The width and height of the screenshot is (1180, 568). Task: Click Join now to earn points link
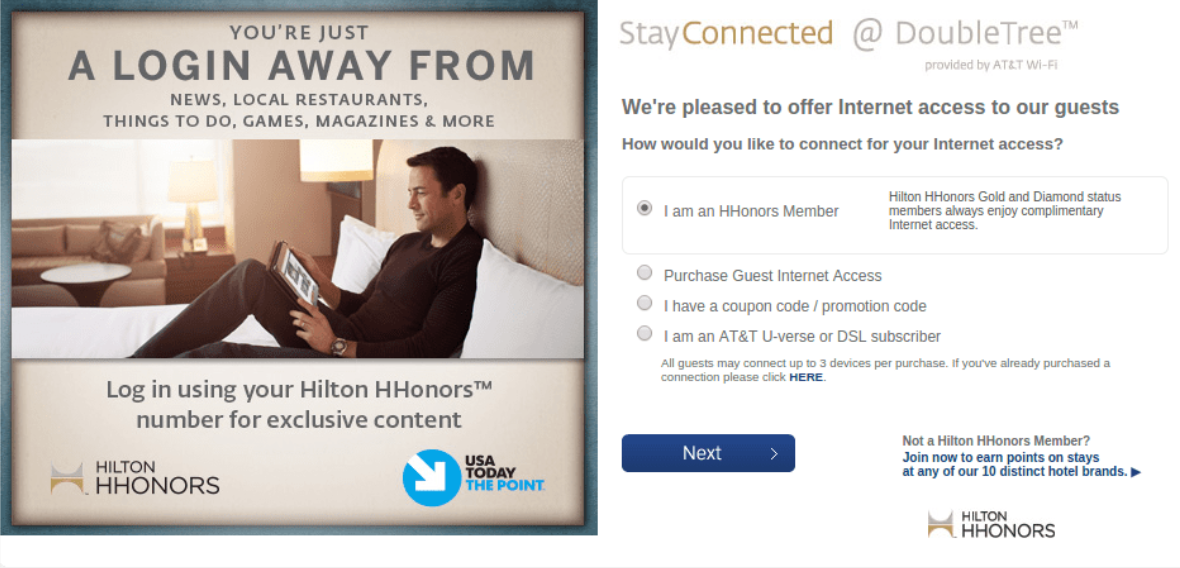click(1016, 465)
